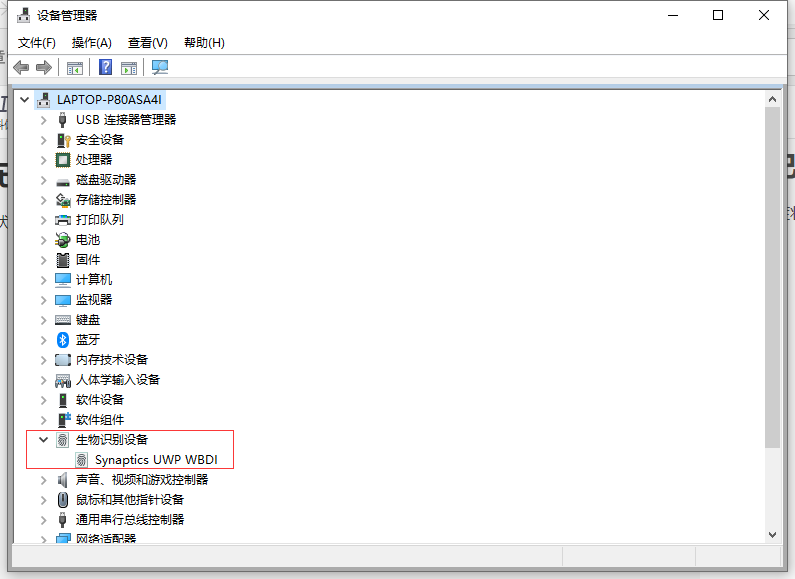This screenshot has height=579, width=795.
Task: Click the scrollbar down arrow
Action: [772, 535]
